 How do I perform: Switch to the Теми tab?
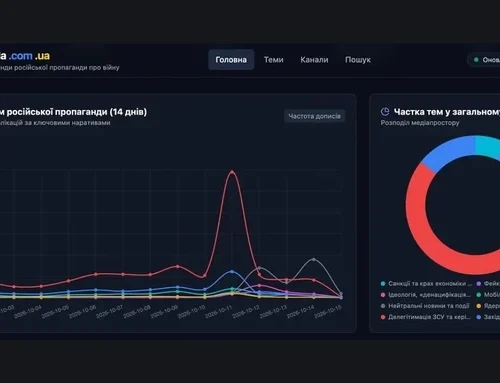(274, 60)
